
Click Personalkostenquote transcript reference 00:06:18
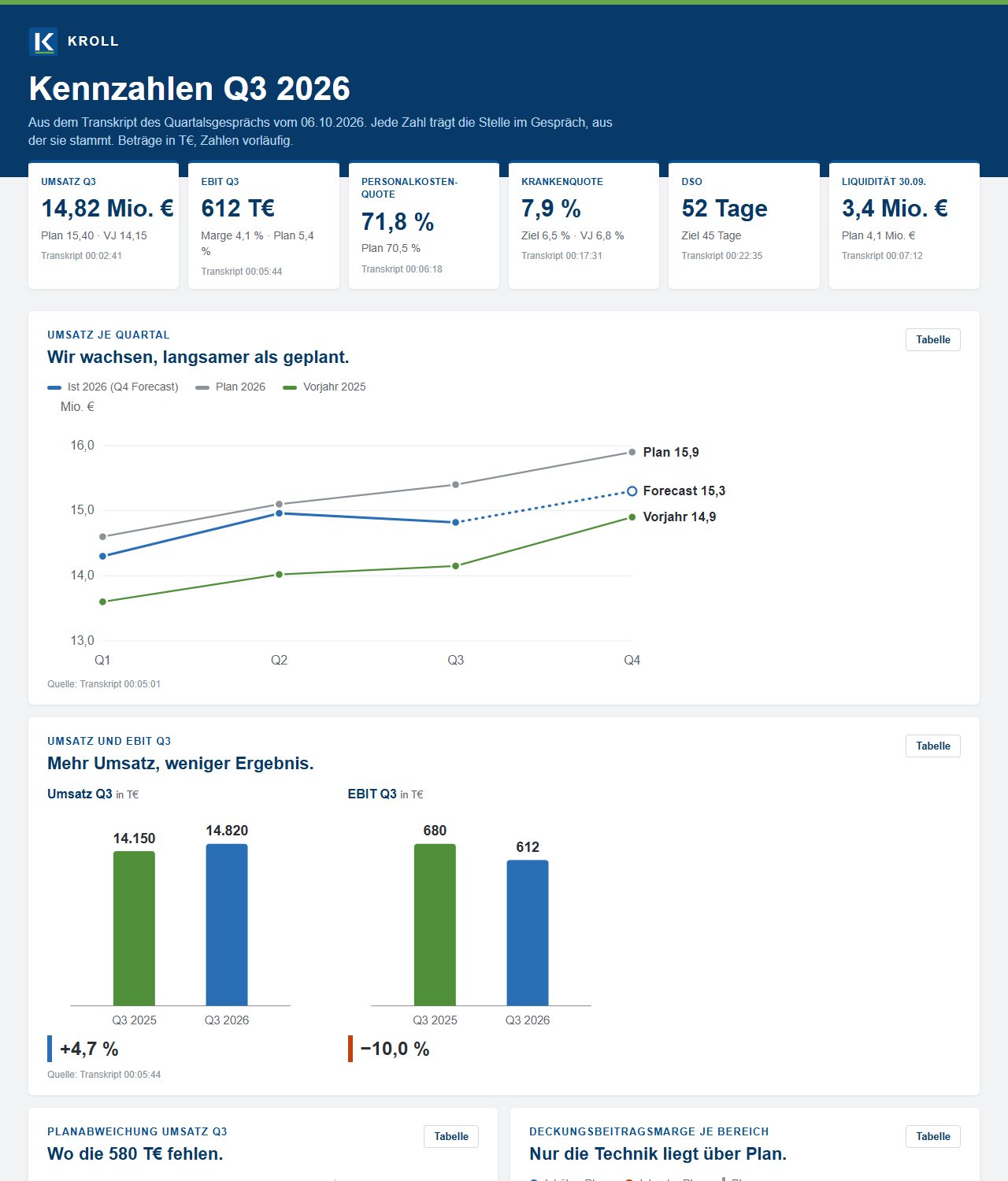tap(402, 269)
